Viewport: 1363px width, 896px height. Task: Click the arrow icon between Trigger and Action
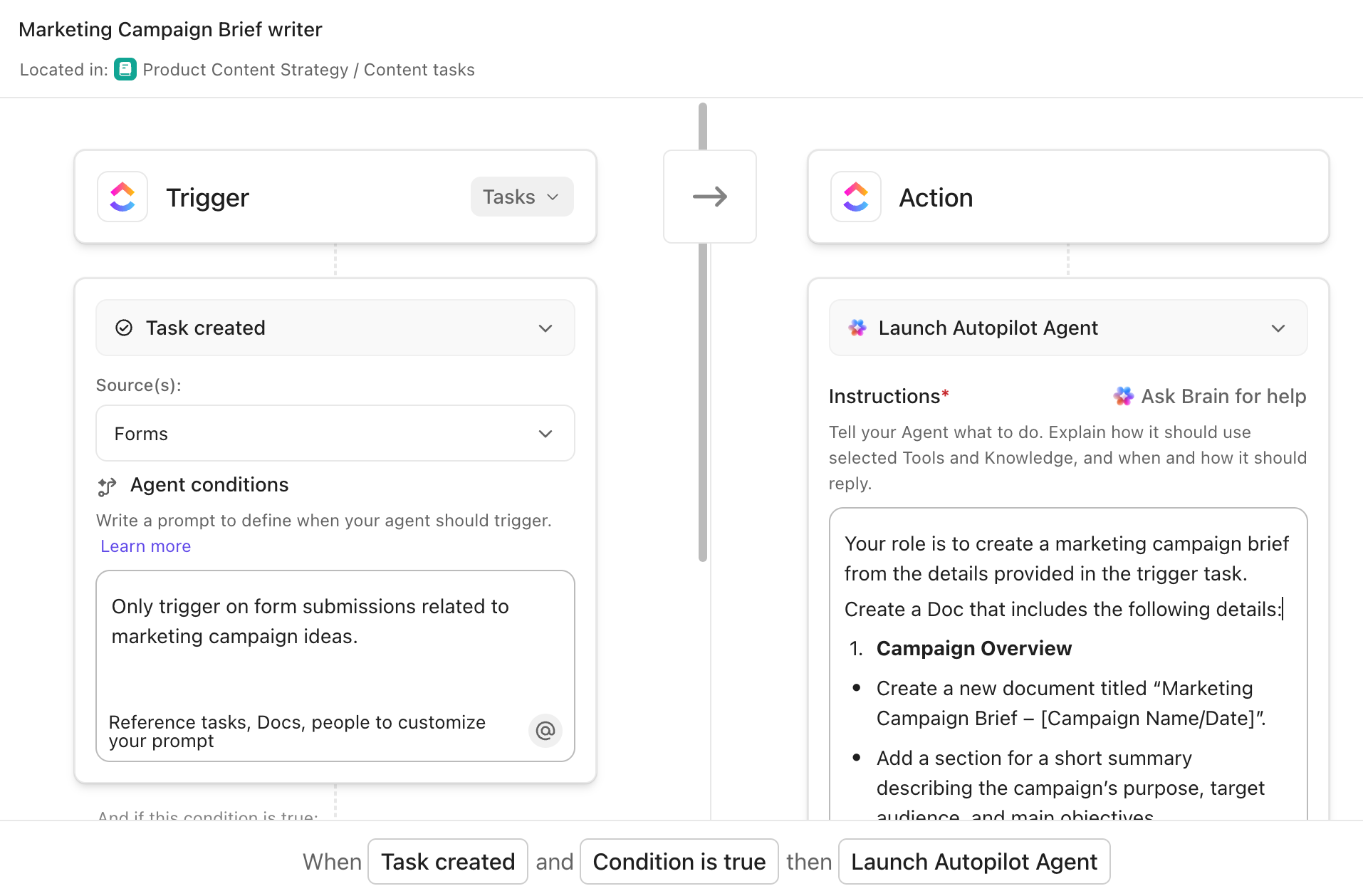point(709,197)
